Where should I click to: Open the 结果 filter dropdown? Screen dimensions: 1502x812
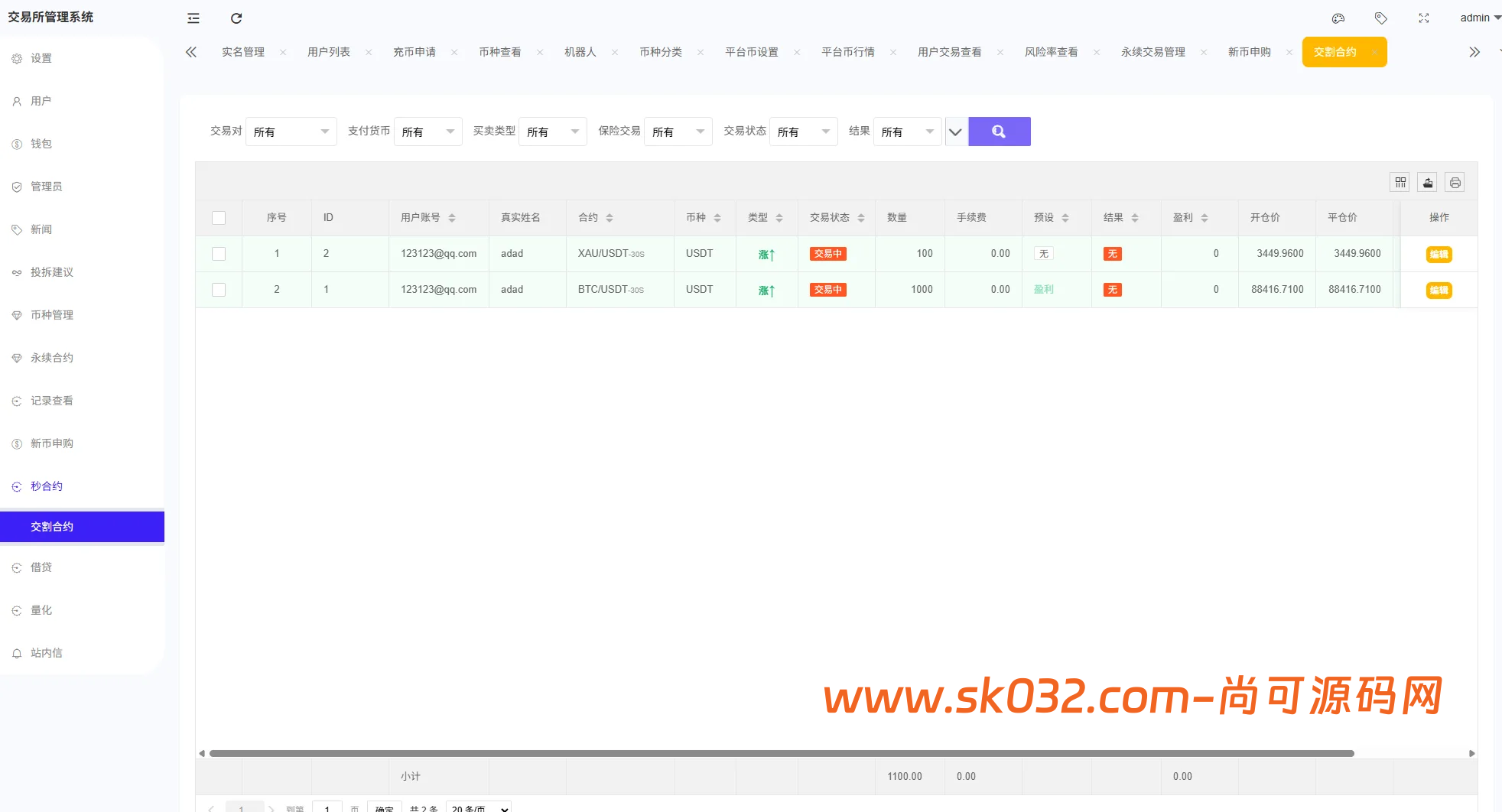coord(908,132)
